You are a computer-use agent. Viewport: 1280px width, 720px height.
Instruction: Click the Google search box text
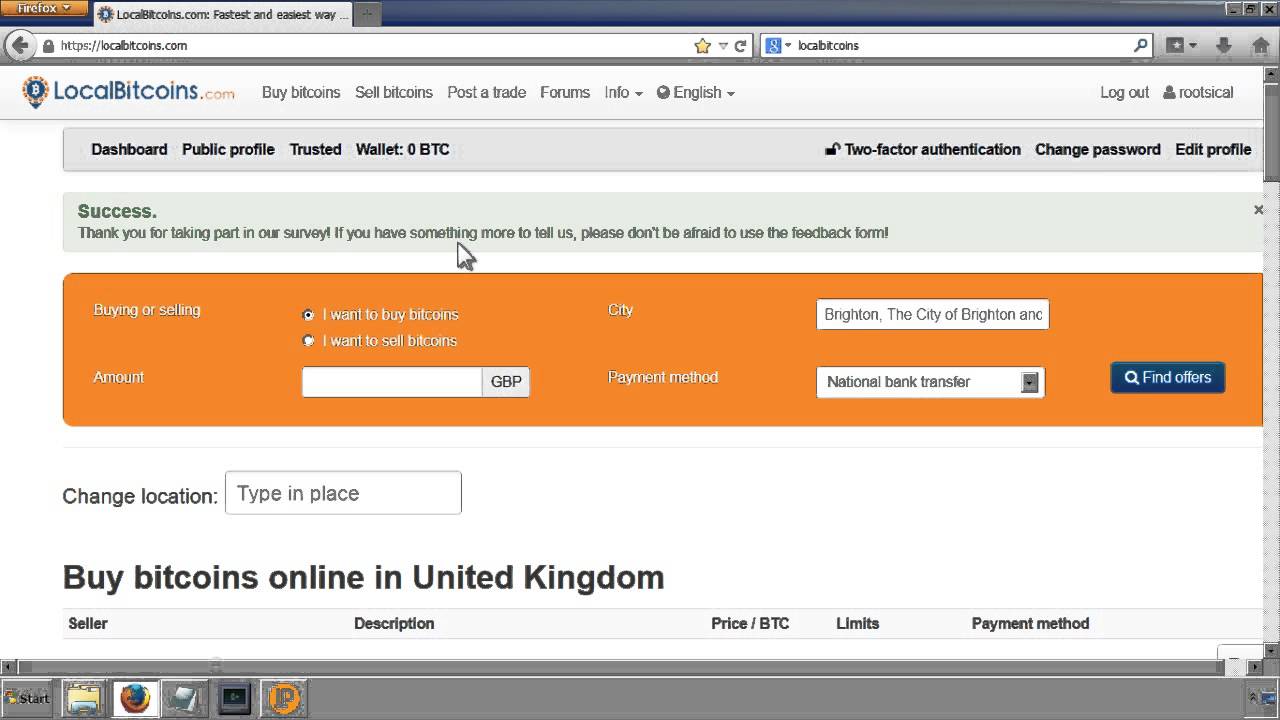click(x=828, y=45)
